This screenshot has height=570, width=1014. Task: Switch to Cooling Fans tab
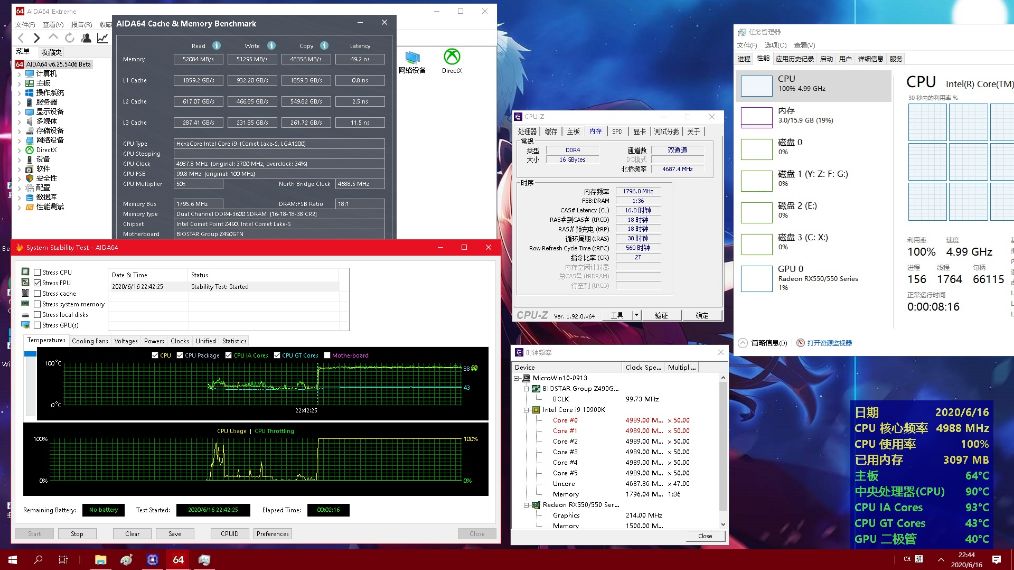point(90,341)
